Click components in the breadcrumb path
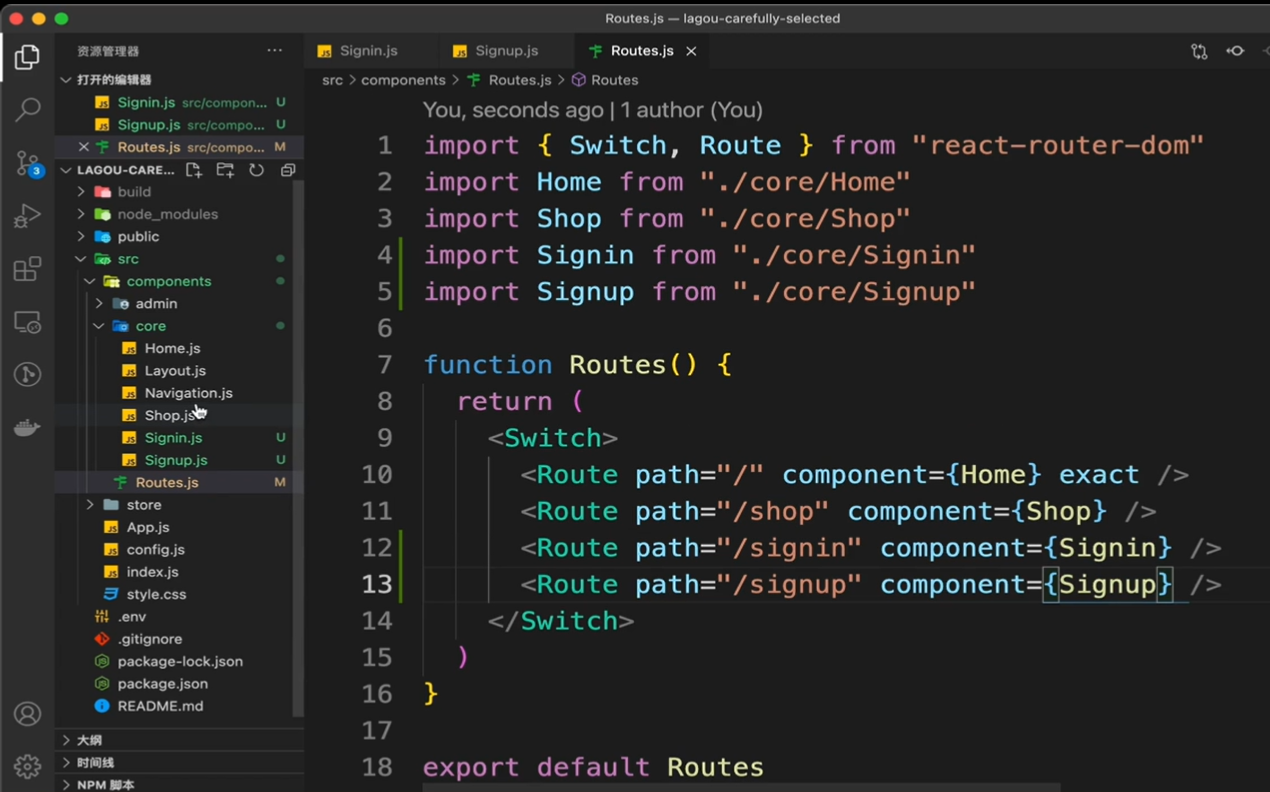Image resolution: width=1270 pixels, height=792 pixels. click(403, 80)
